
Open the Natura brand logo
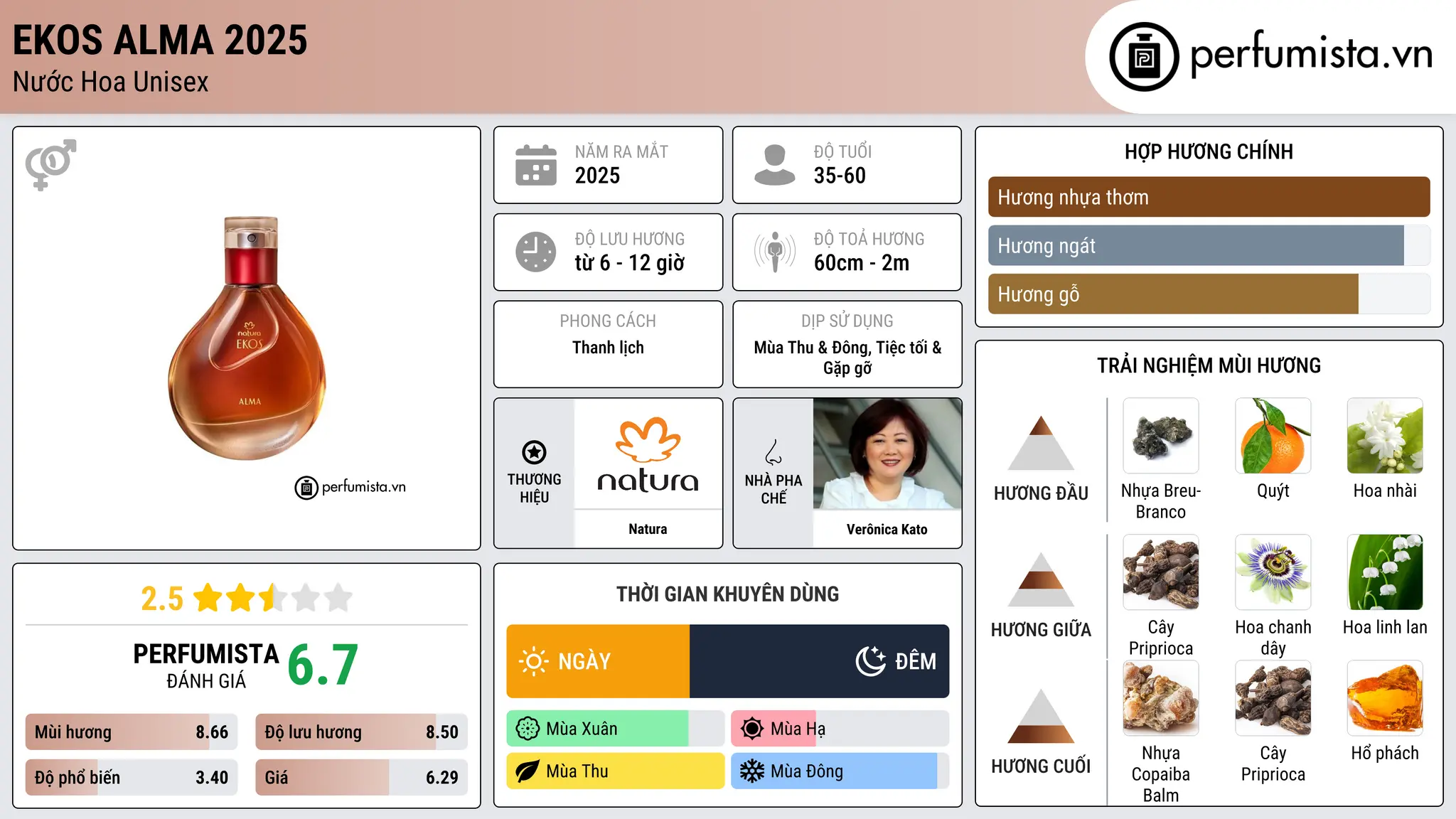pyautogui.click(x=648, y=455)
